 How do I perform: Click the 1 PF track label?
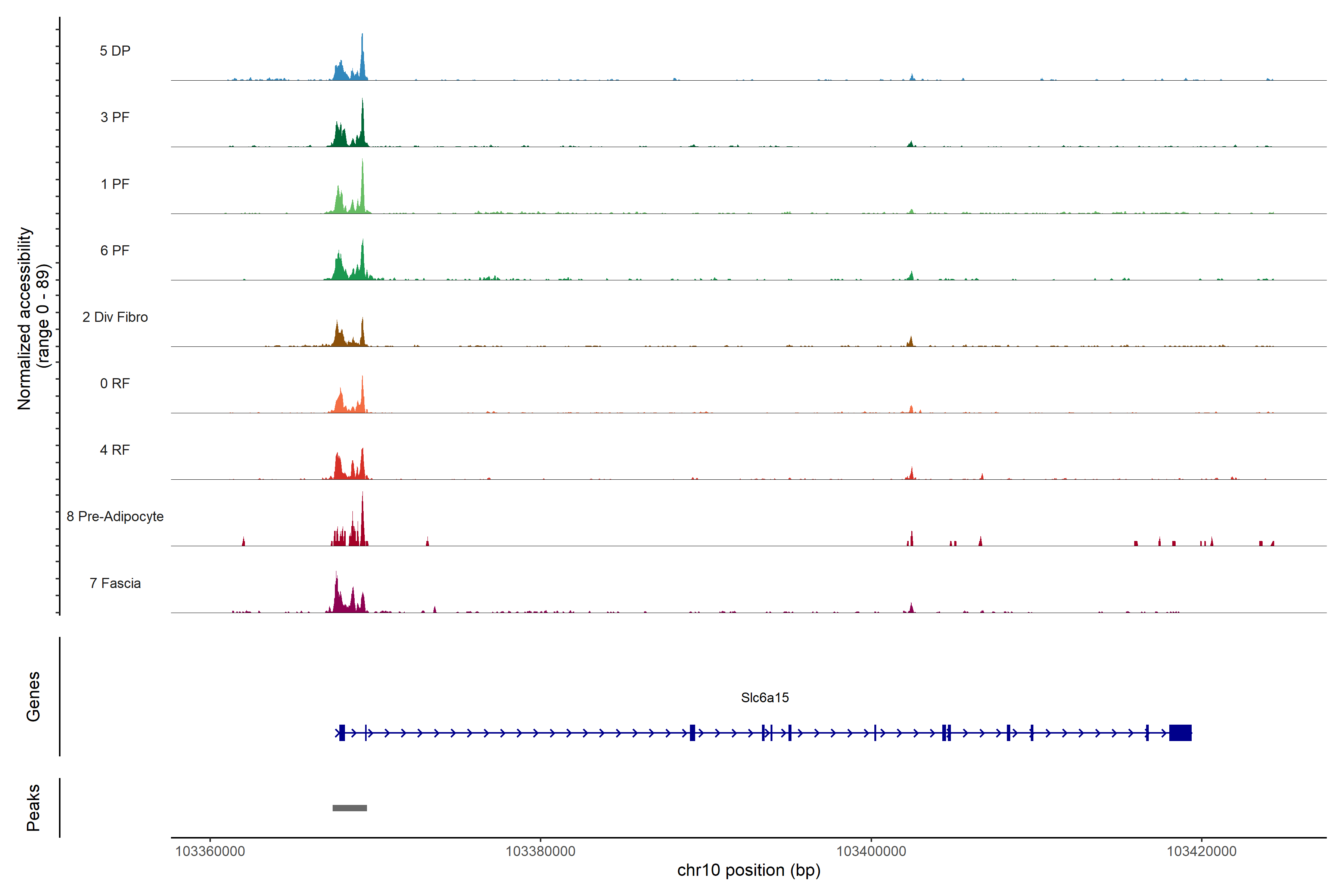pos(115,184)
